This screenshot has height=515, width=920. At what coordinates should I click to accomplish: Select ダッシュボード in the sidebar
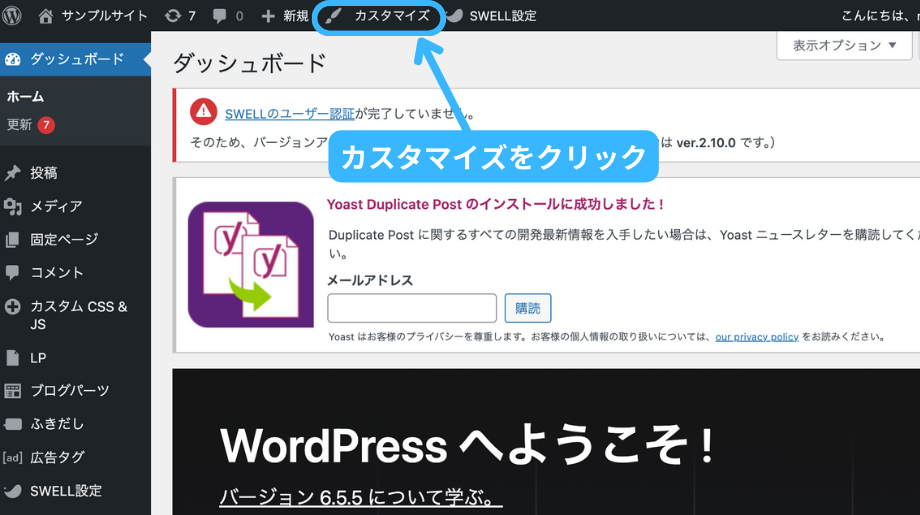(75, 59)
